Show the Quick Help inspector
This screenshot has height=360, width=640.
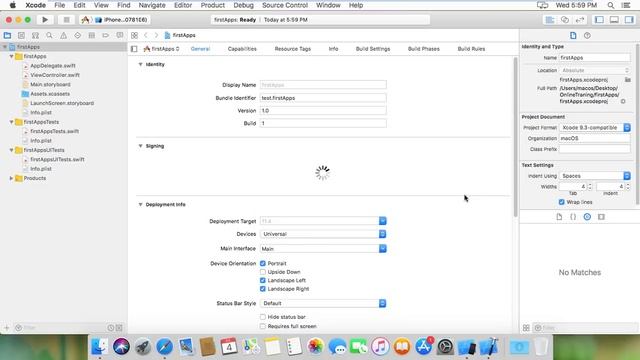[587, 36]
